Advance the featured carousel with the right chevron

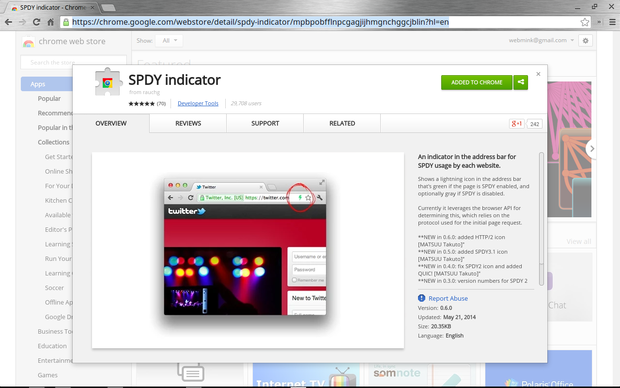tap(592, 149)
